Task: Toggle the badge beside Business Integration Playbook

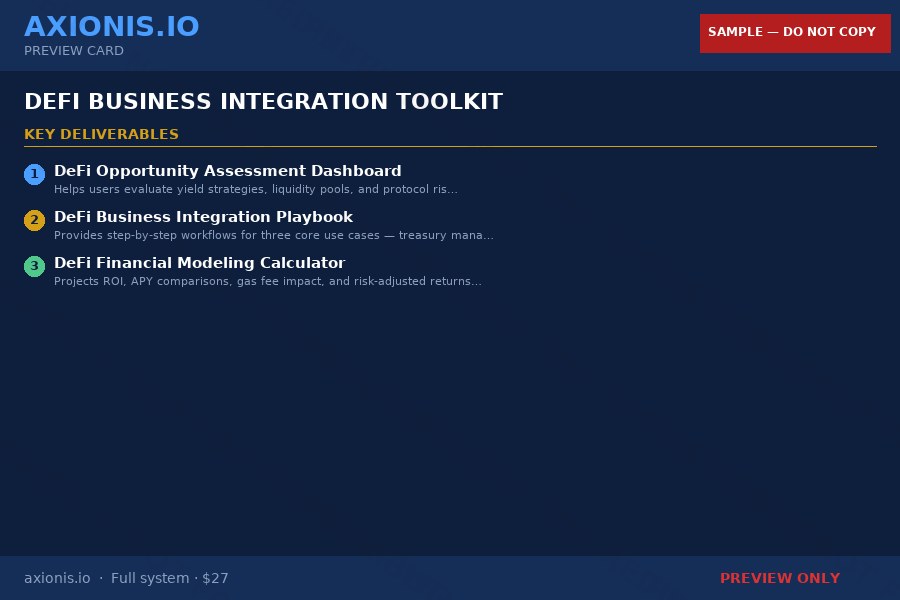Action: [34, 220]
